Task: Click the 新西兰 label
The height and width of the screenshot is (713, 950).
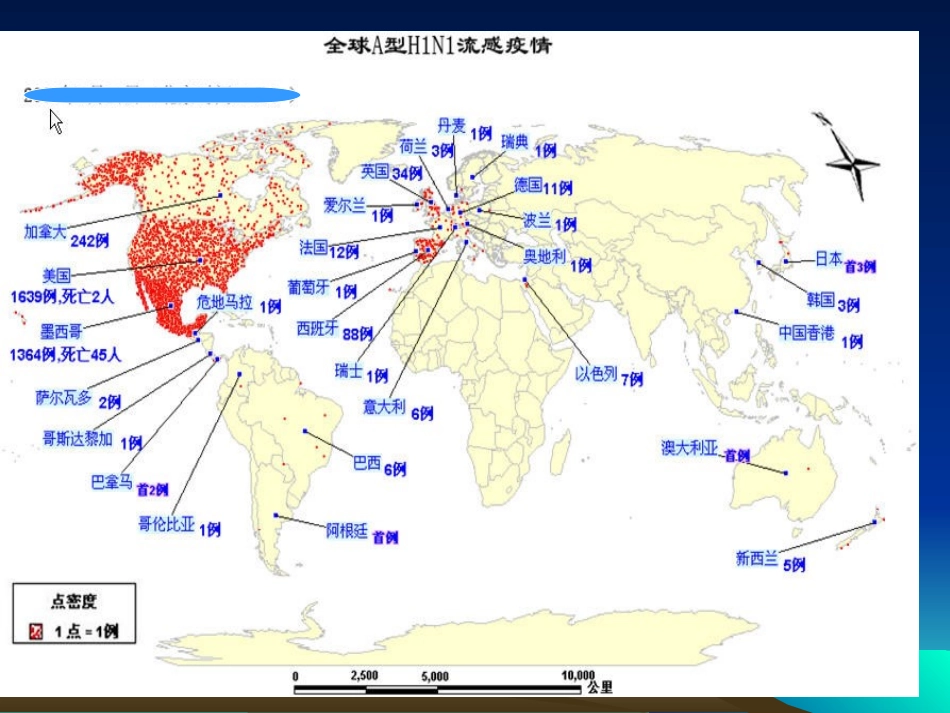Action: (757, 558)
